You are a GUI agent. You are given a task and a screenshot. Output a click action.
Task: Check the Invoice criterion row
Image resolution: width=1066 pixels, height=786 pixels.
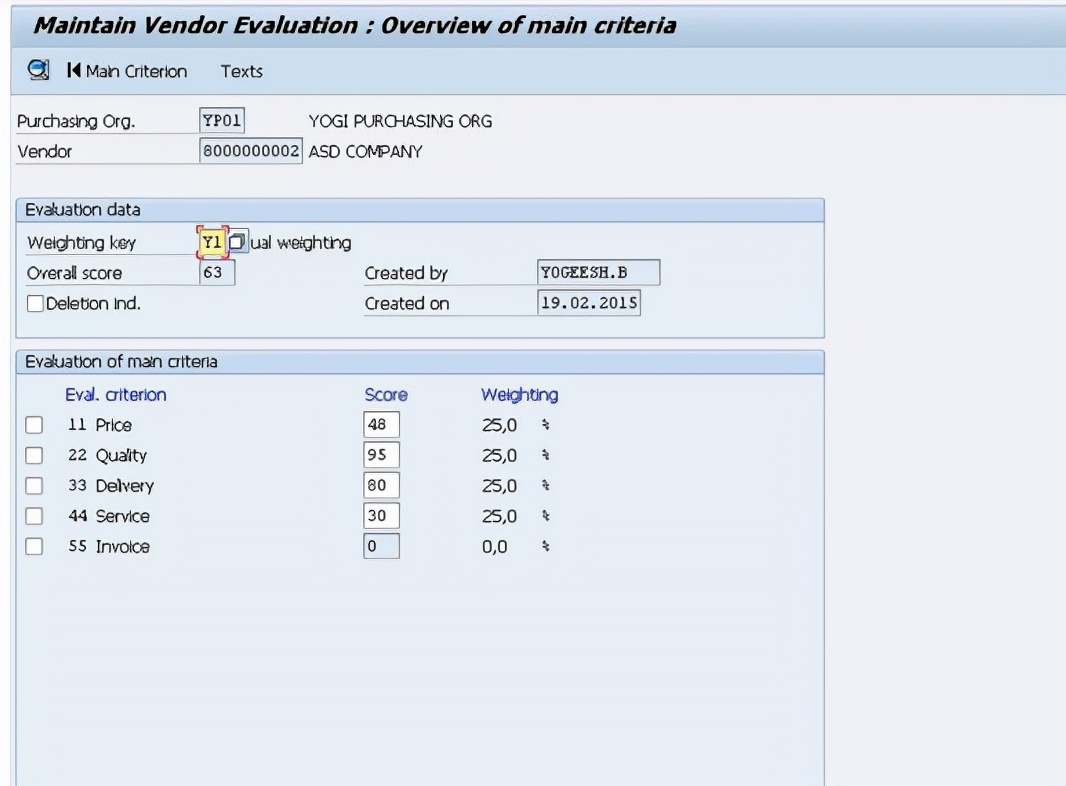(x=34, y=546)
